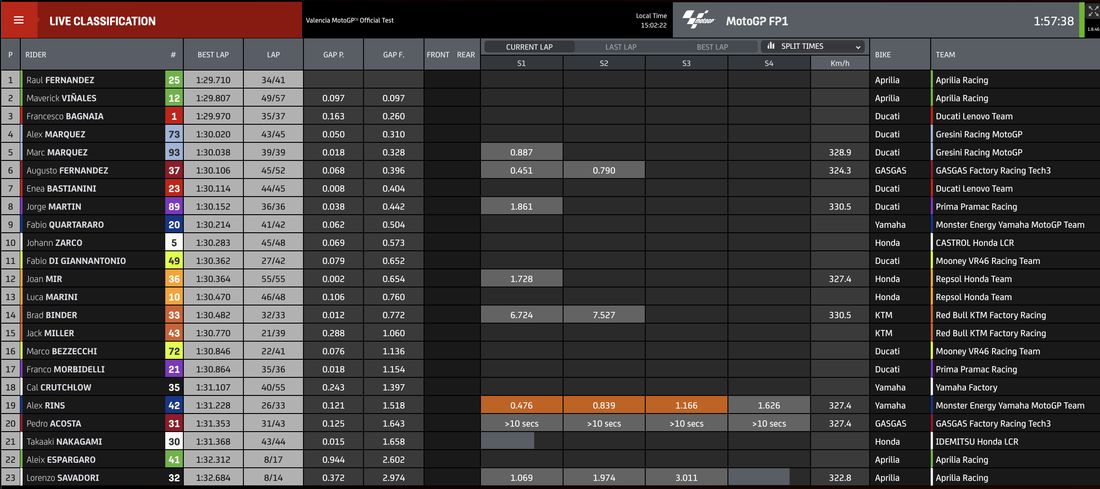
Task: Click the gap value 2.974
Action: coord(394,478)
